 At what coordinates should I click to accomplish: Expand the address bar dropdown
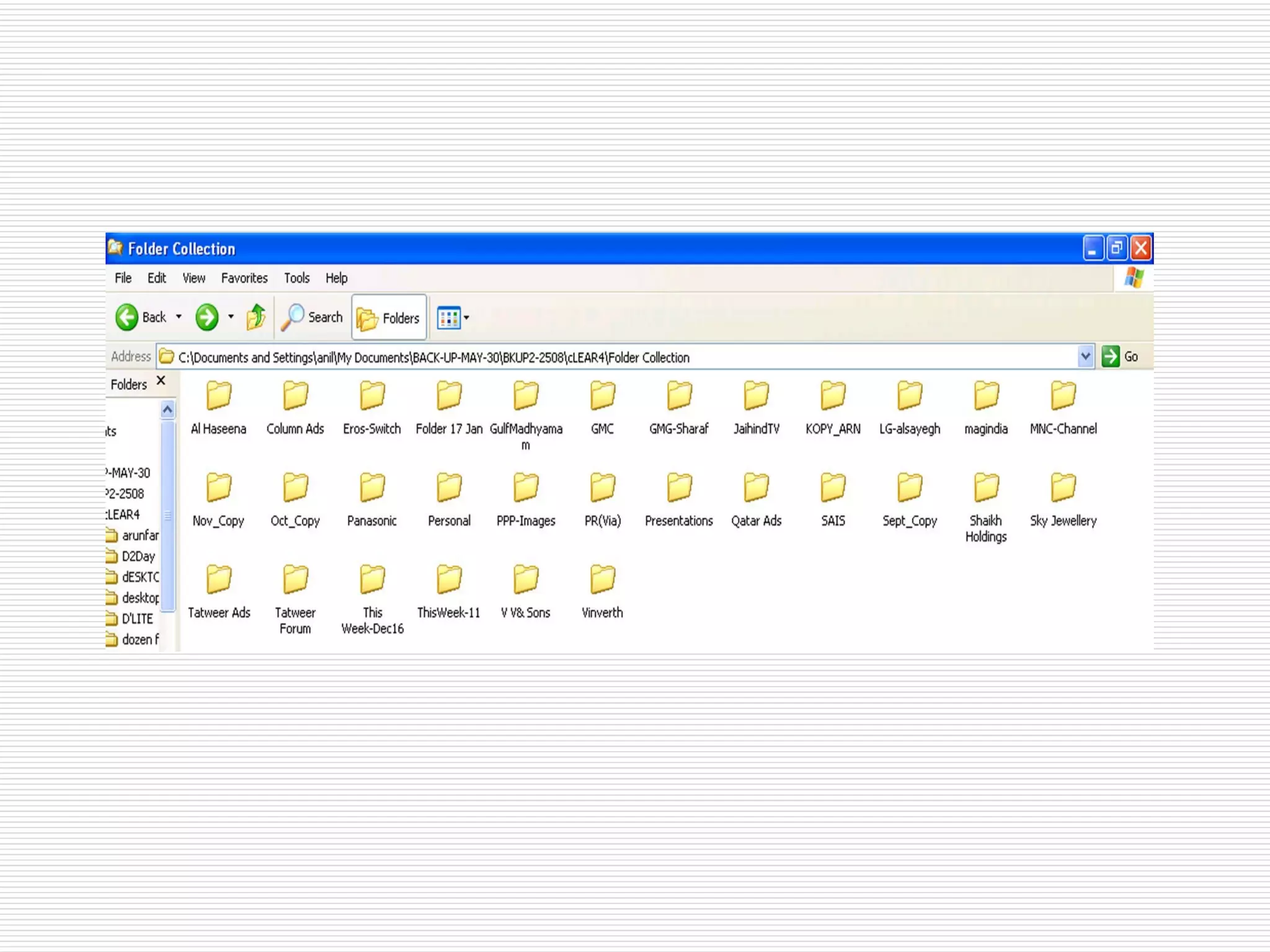pyautogui.click(x=1085, y=356)
